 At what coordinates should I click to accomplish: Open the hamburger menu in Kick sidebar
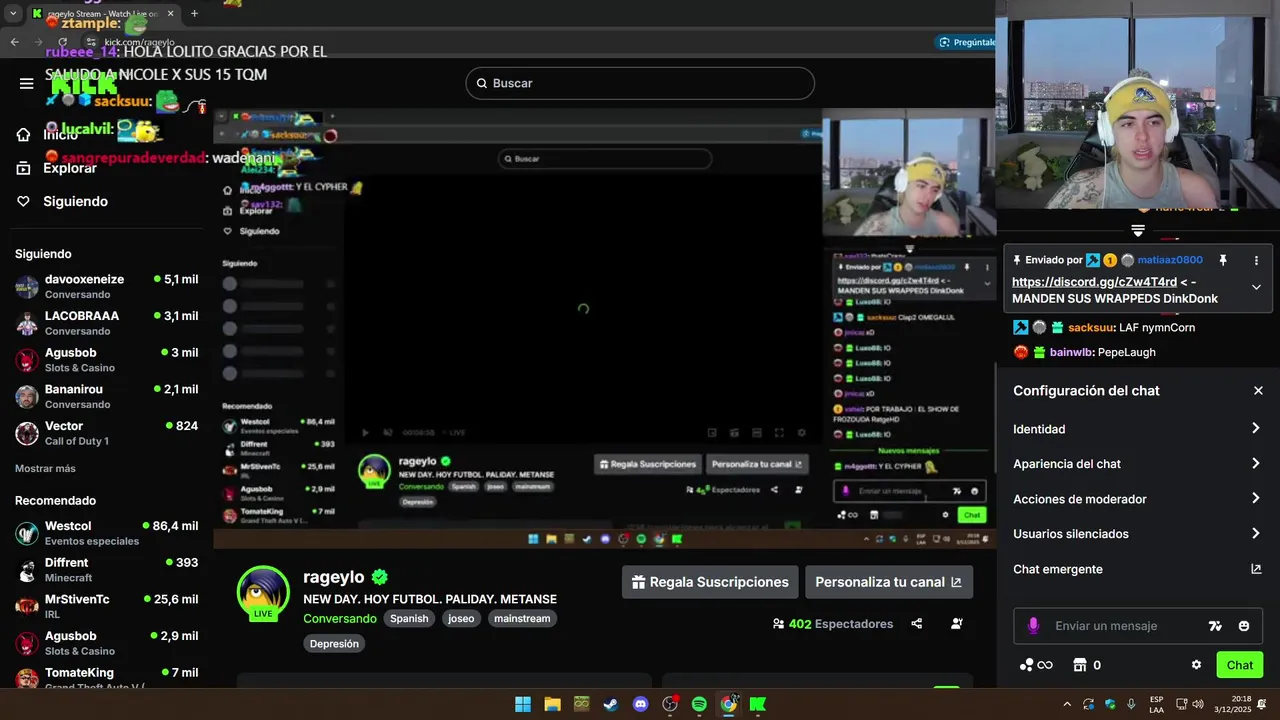pyautogui.click(x=27, y=83)
